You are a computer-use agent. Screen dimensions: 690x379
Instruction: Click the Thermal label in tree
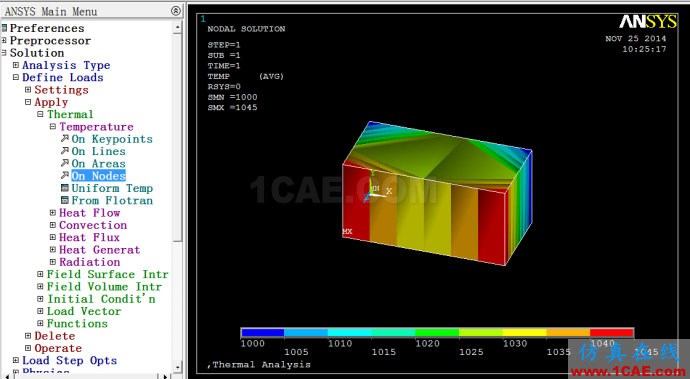click(70, 114)
